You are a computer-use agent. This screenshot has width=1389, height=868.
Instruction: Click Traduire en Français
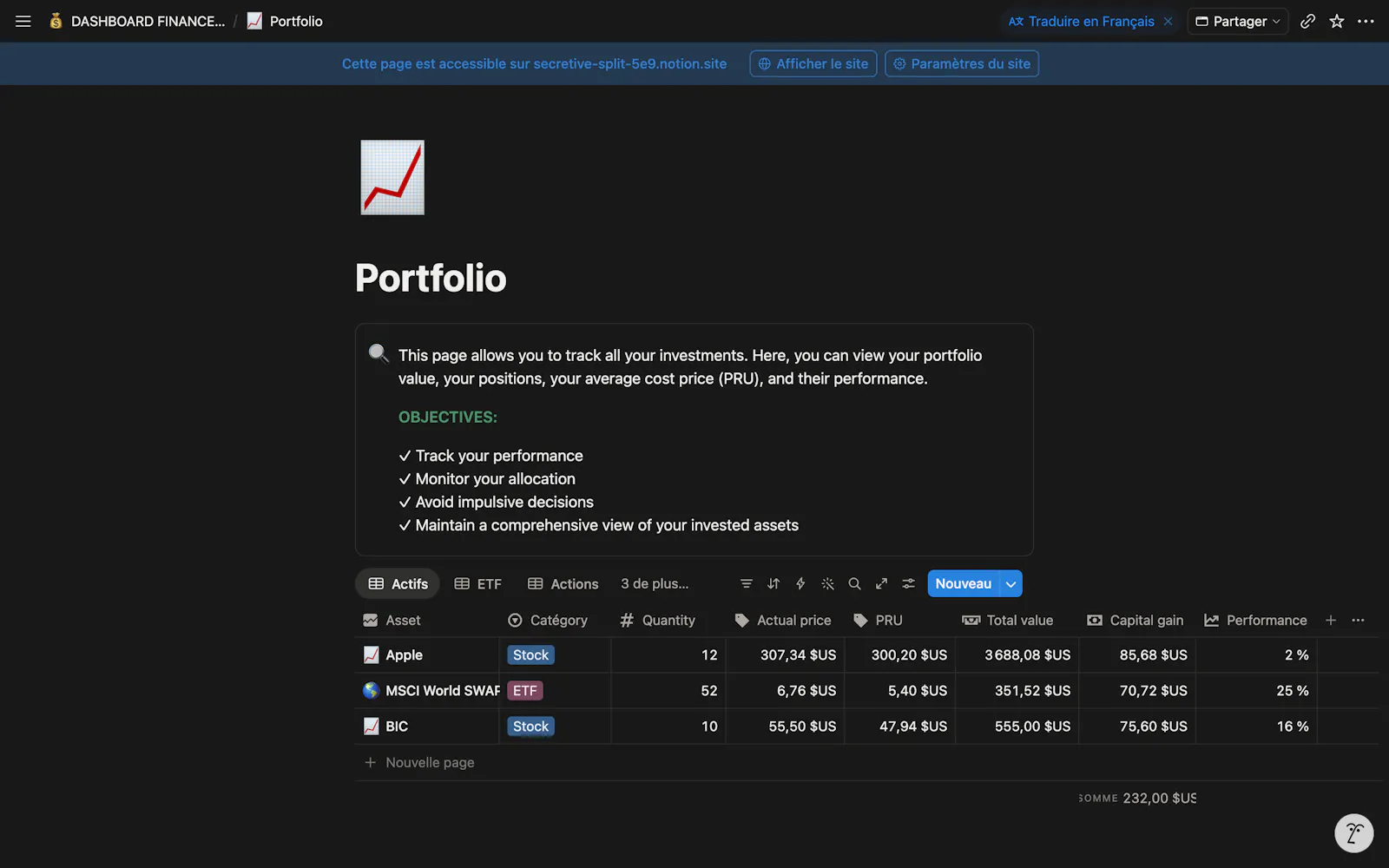tap(1082, 21)
